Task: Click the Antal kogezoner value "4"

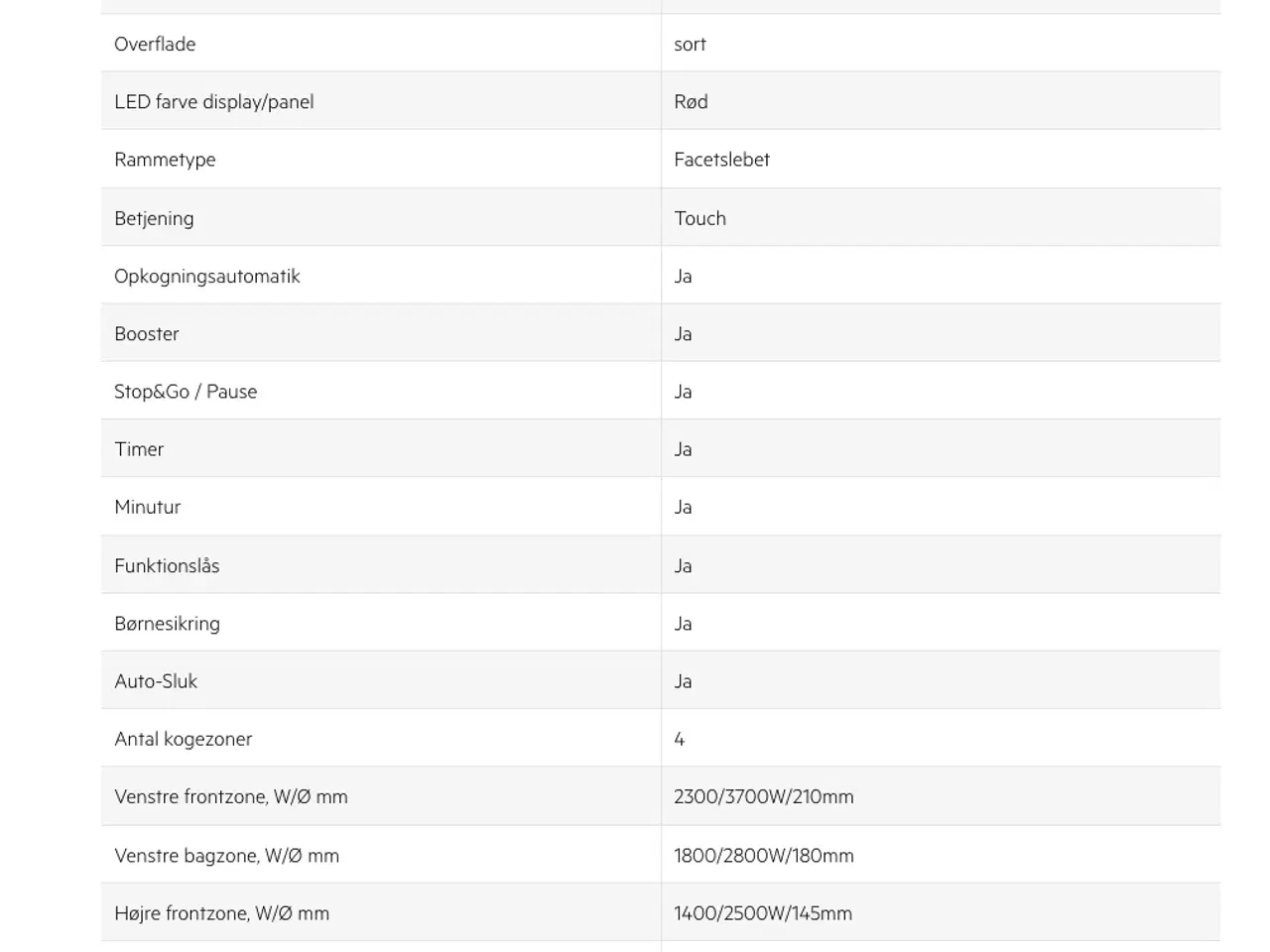Action: point(680,739)
